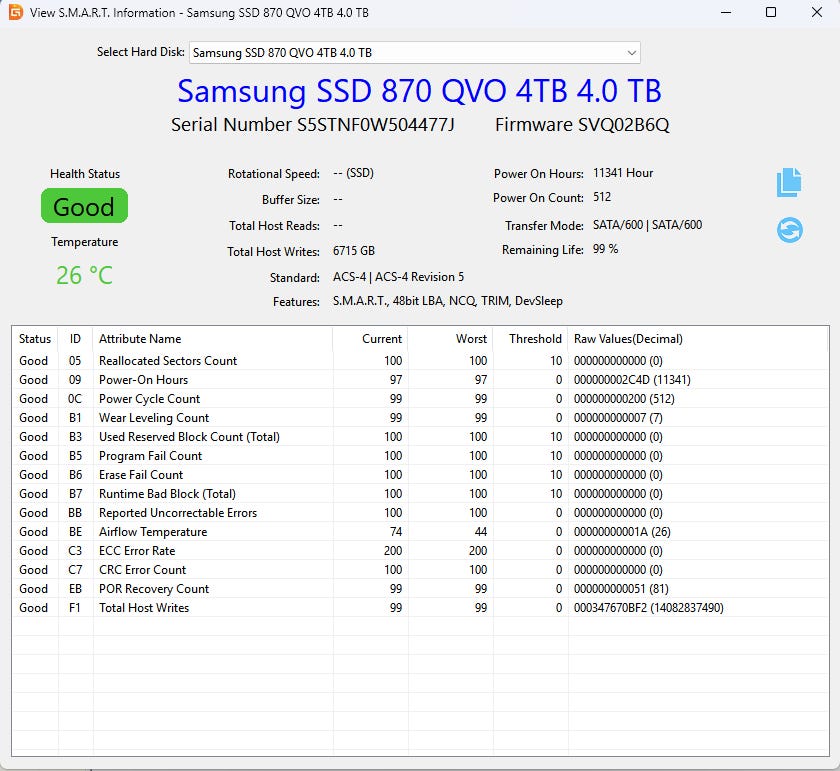Click the features list with DevSleep

[x=447, y=301]
